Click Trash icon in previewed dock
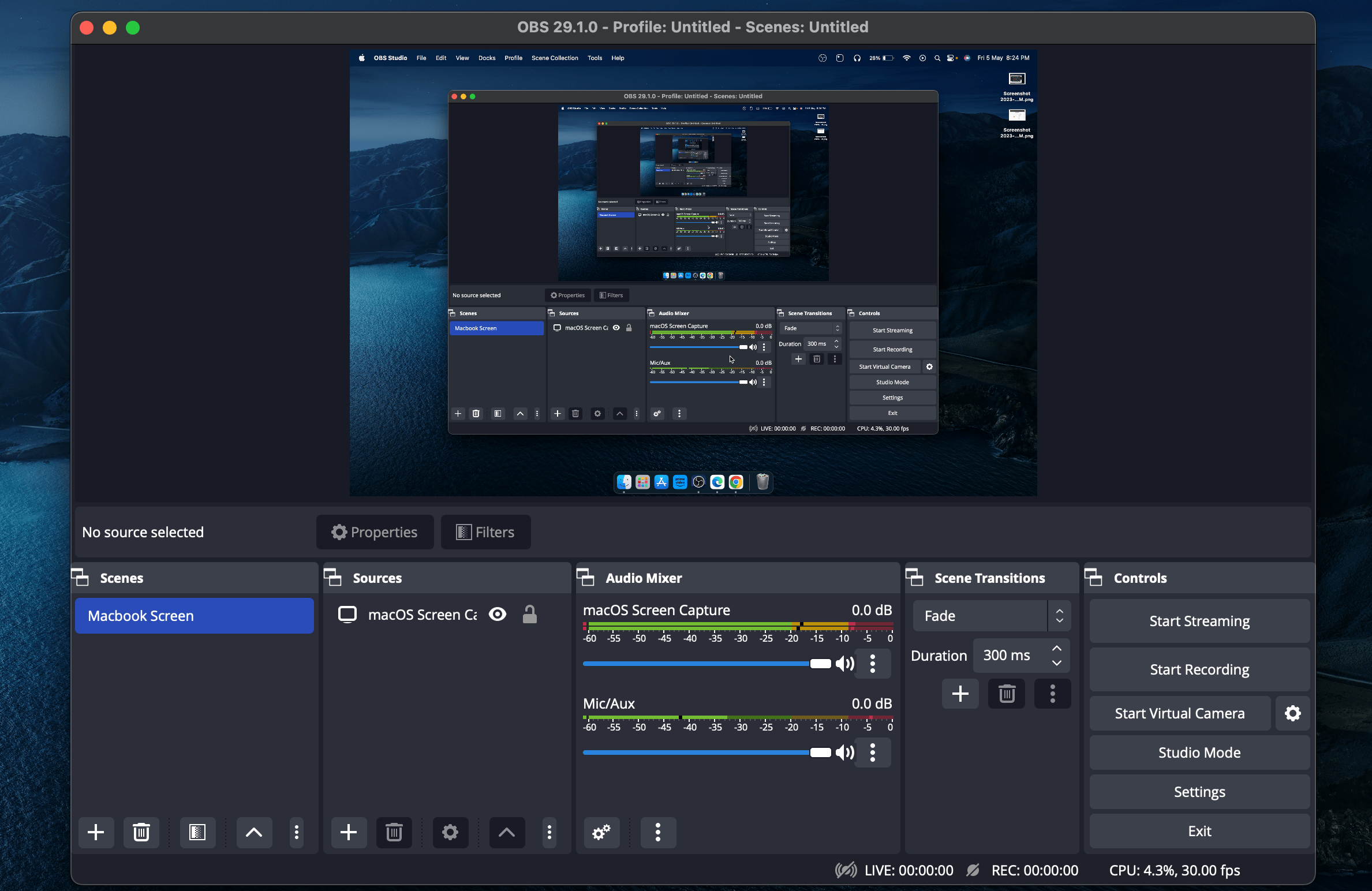 [762, 482]
